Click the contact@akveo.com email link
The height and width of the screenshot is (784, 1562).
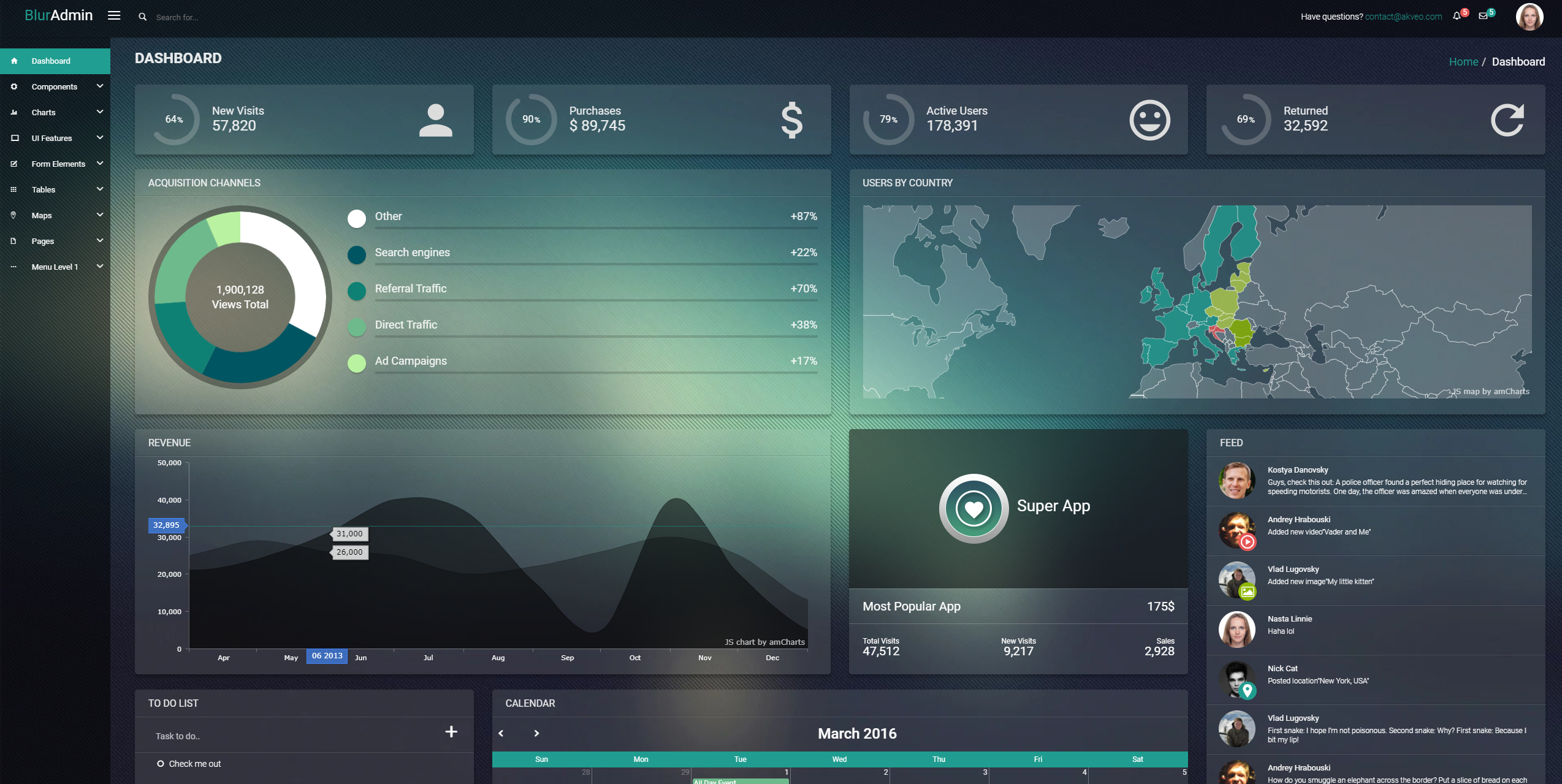pos(1403,17)
